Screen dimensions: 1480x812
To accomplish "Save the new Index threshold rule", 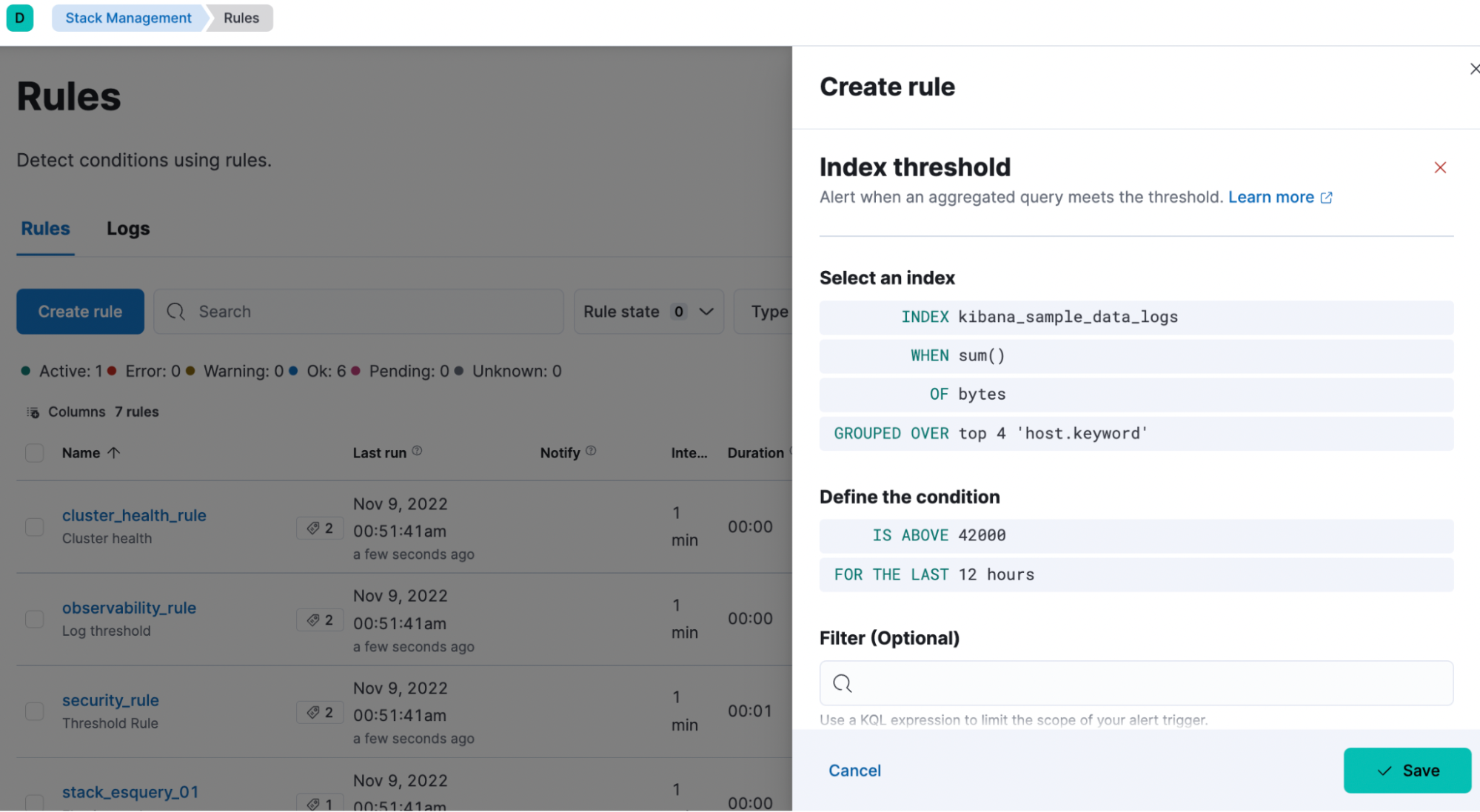I will [1407, 770].
